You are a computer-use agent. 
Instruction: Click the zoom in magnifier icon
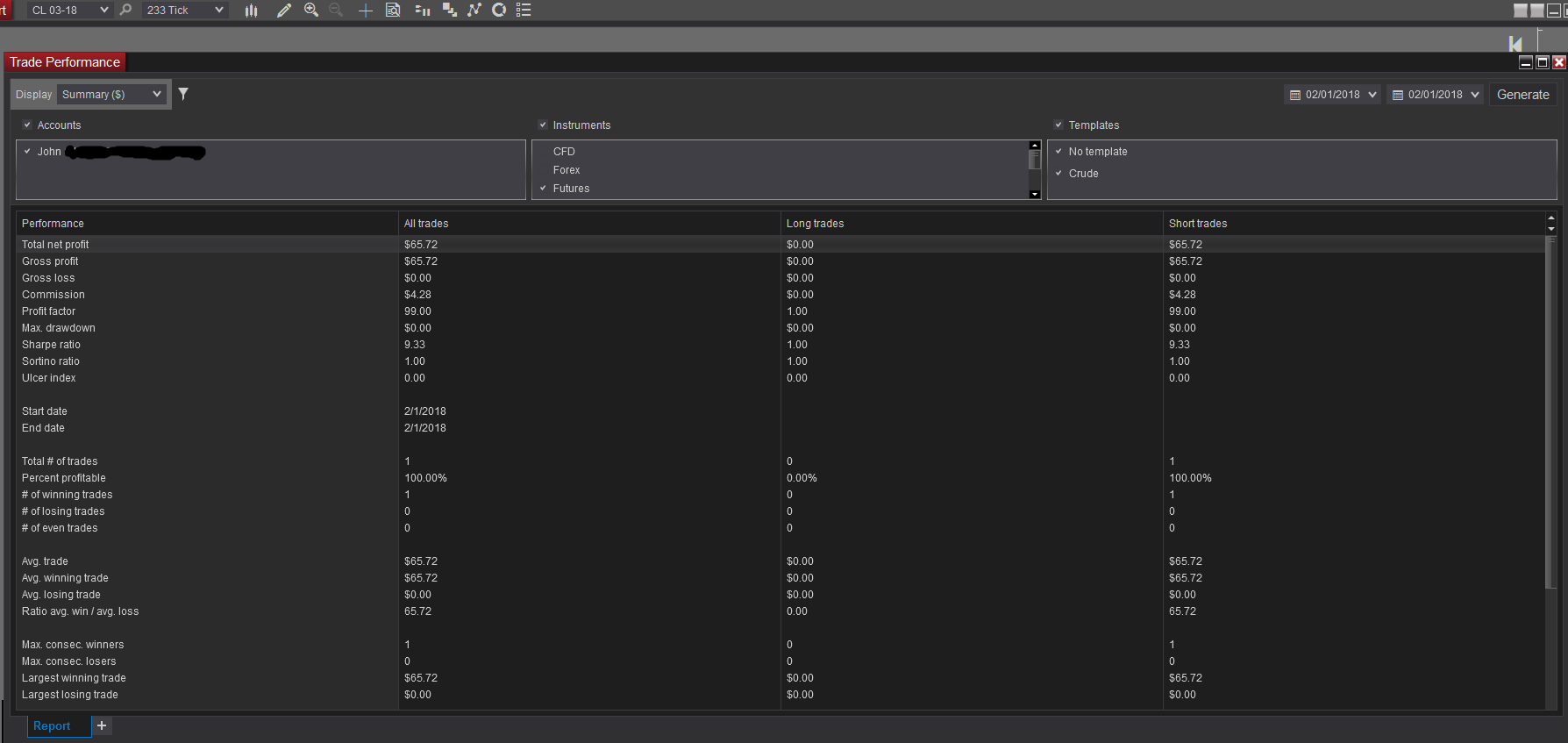click(310, 10)
